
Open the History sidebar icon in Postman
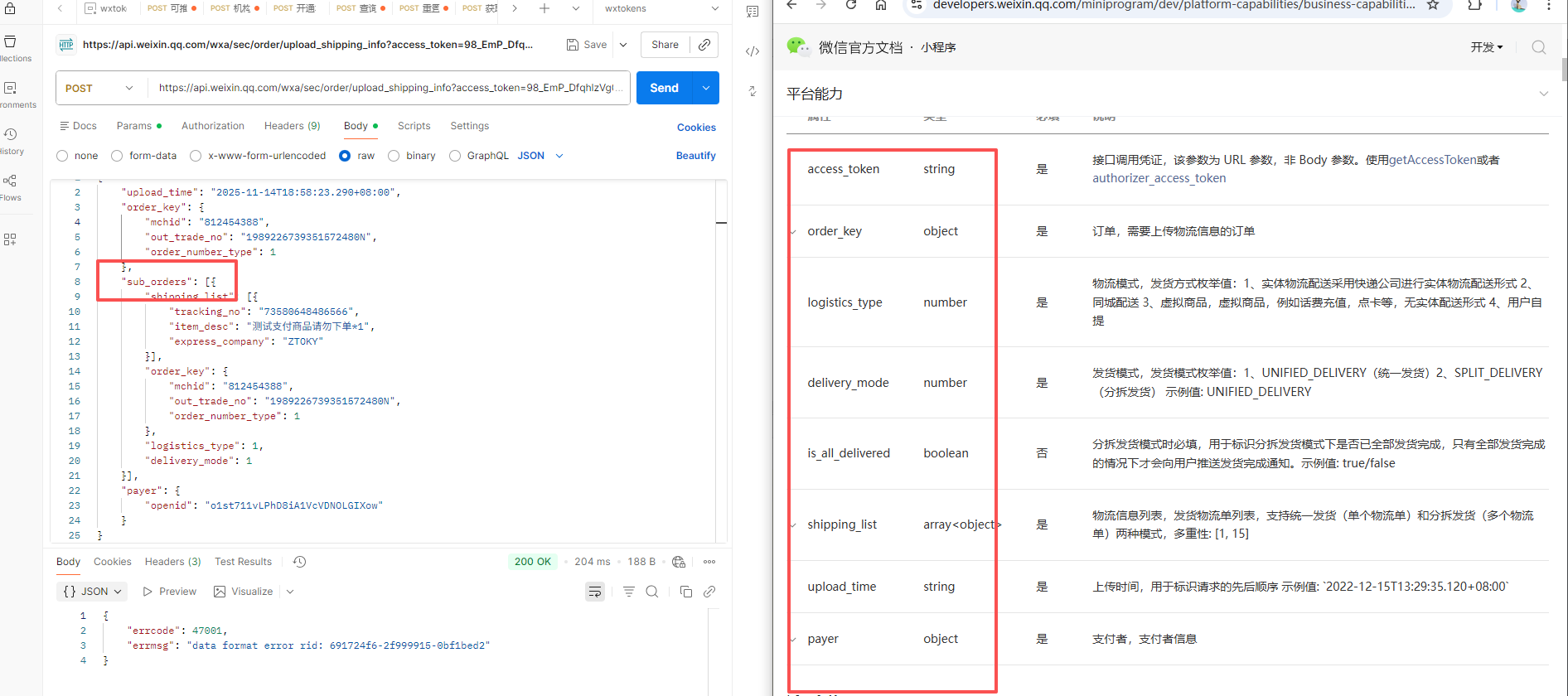click(x=11, y=135)
